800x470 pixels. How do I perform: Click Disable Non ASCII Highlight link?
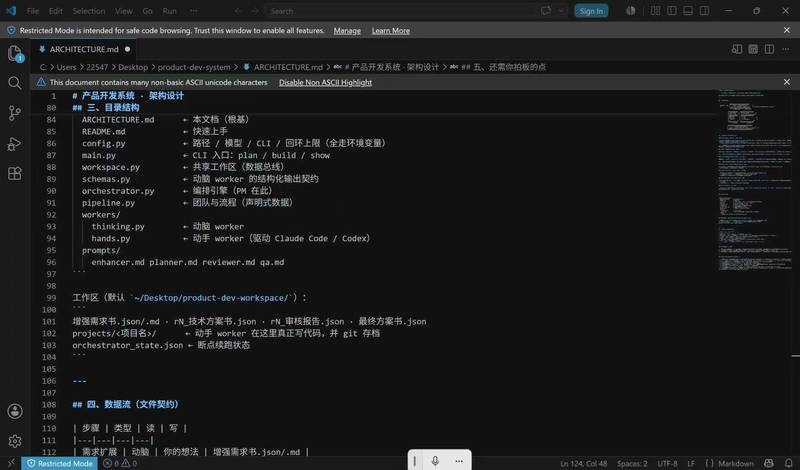click(326, 82)
